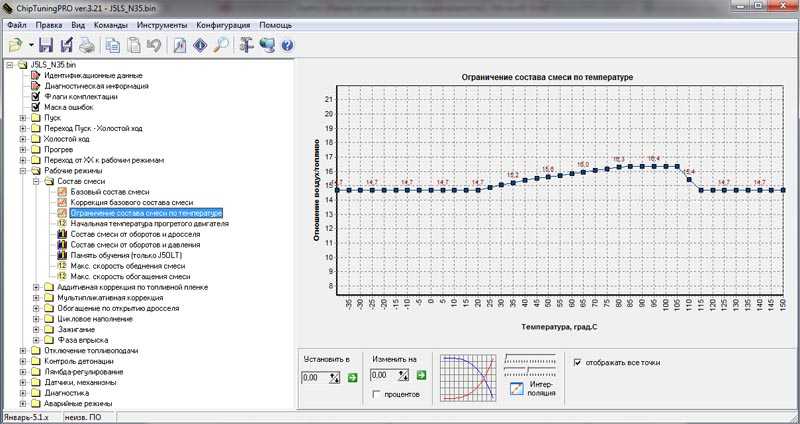Image resolution: width=800 pixels, height=424 pixels.
Task: Open 'Начальная температура прогретого двигателя' item
Action: click(149, 223)
